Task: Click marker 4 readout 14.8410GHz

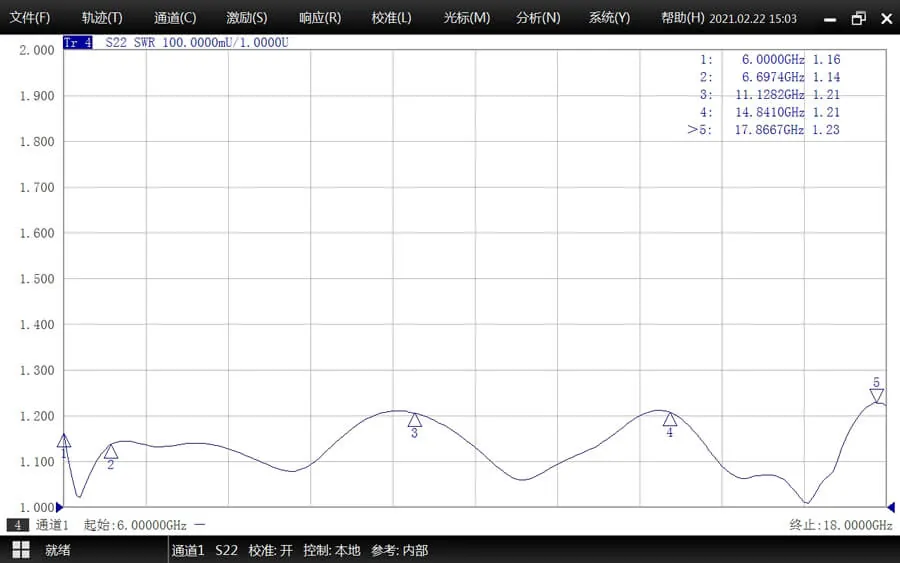Action: [770, 112]
